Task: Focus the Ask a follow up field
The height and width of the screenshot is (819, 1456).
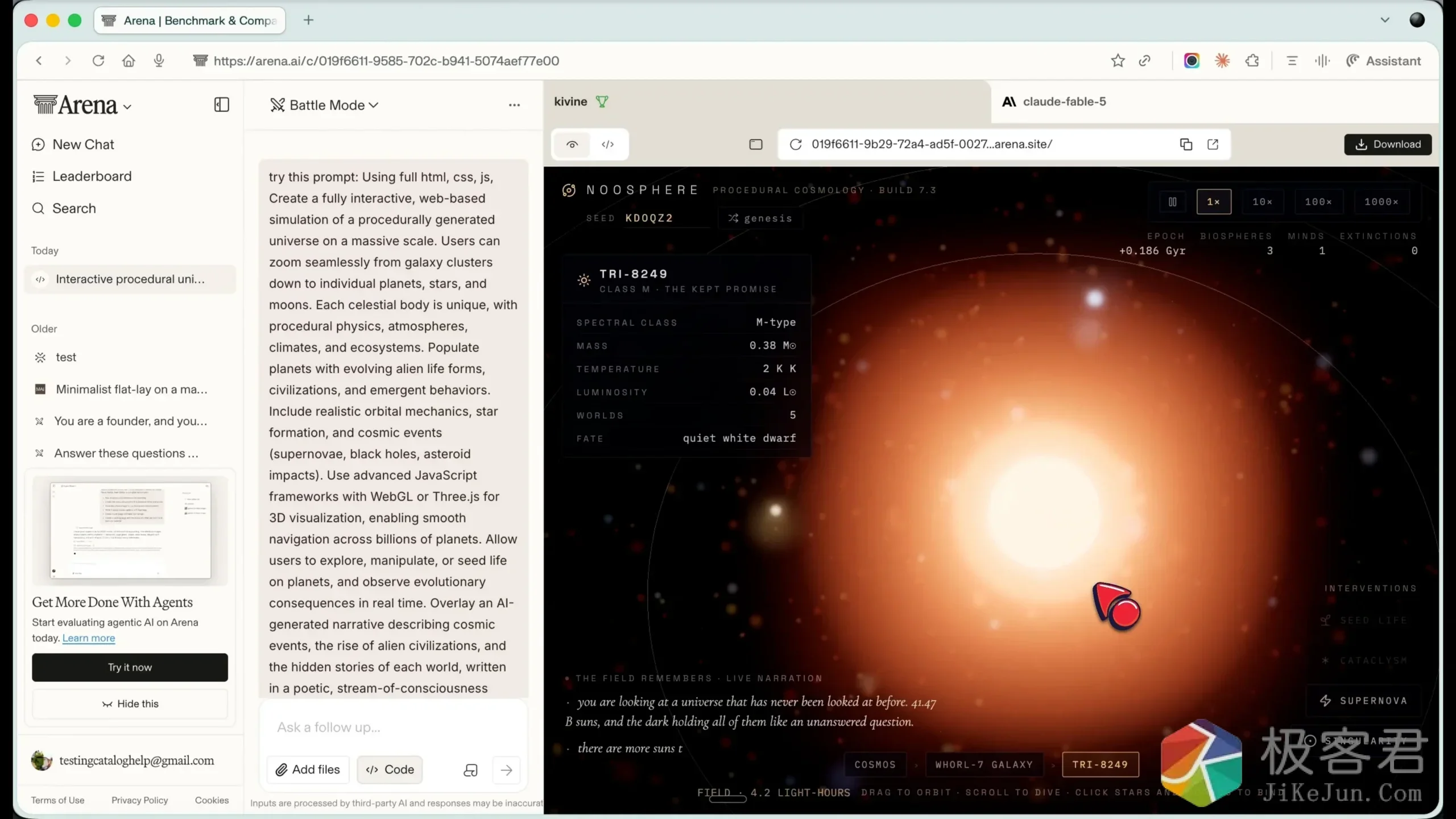Action: (x=393, y=727)
